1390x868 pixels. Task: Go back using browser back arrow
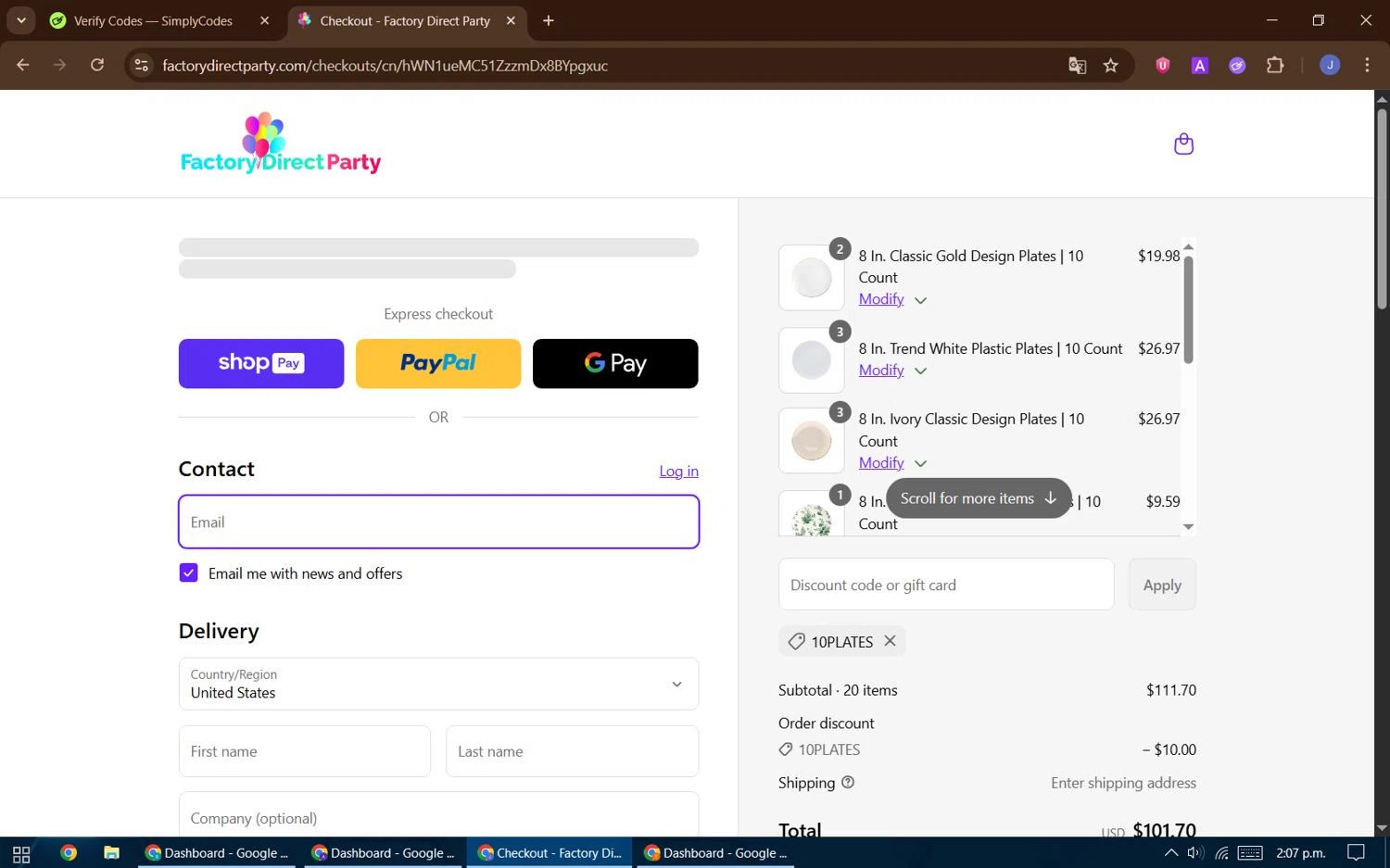[x=23, y=65]
